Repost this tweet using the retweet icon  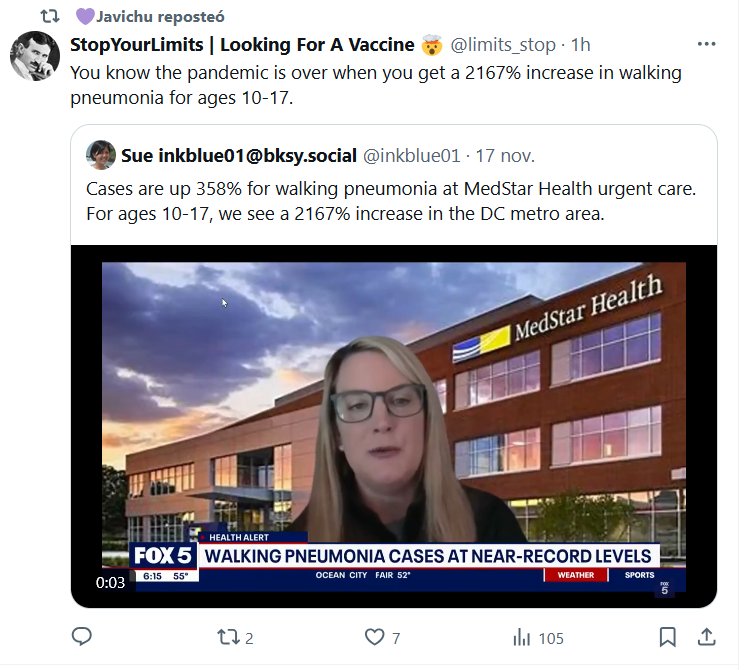tap(228, 637)
